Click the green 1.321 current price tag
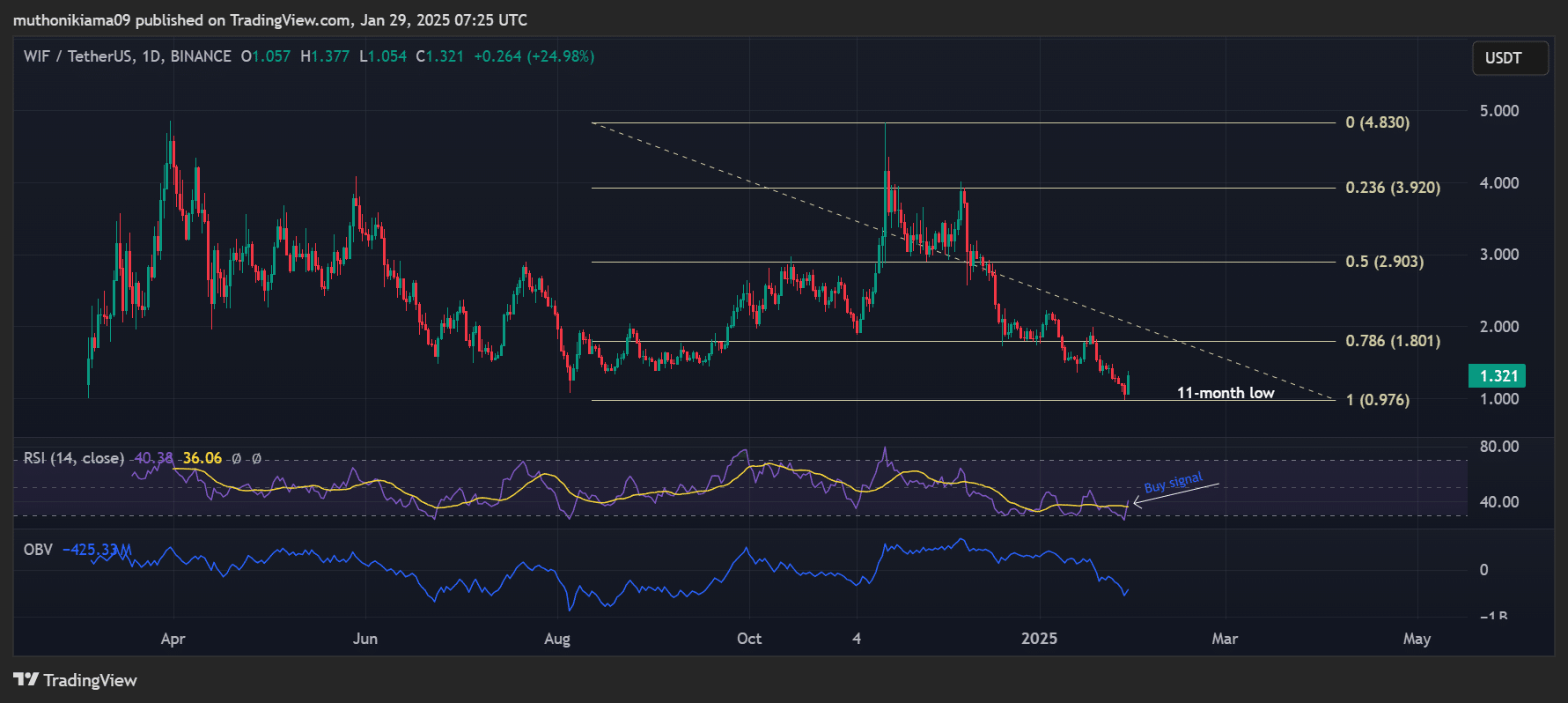 click(x=1497, y=376)
